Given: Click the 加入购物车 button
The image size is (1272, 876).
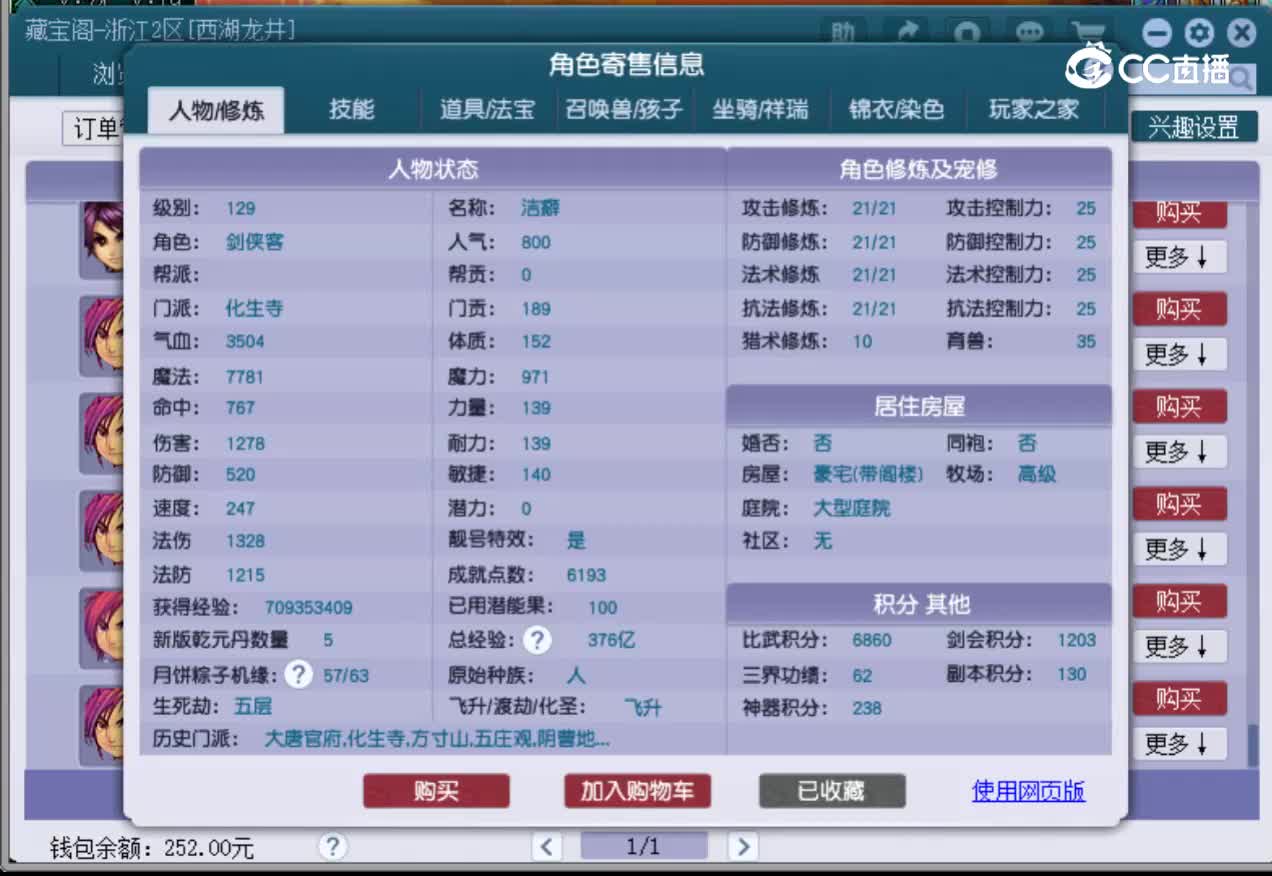Looking at the screenshot, I should [x=637, y=790].
